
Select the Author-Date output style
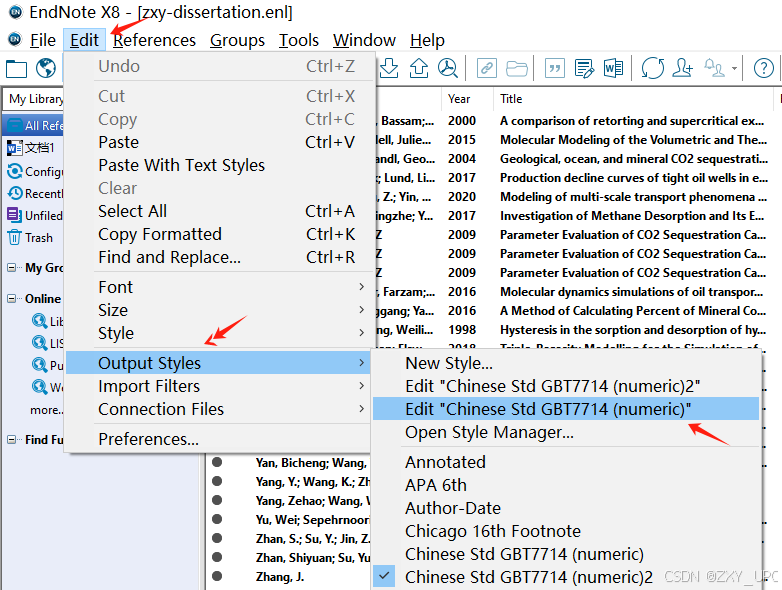point(566,508)
